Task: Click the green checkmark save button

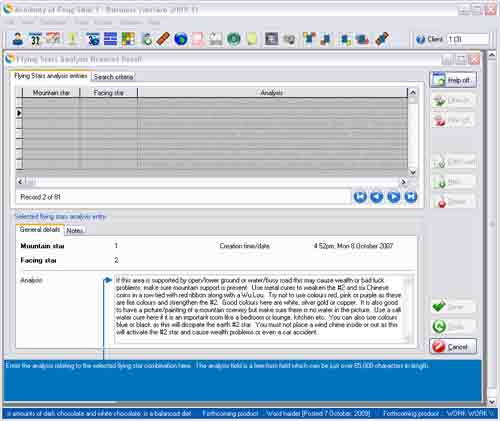Action: point(453,307)
